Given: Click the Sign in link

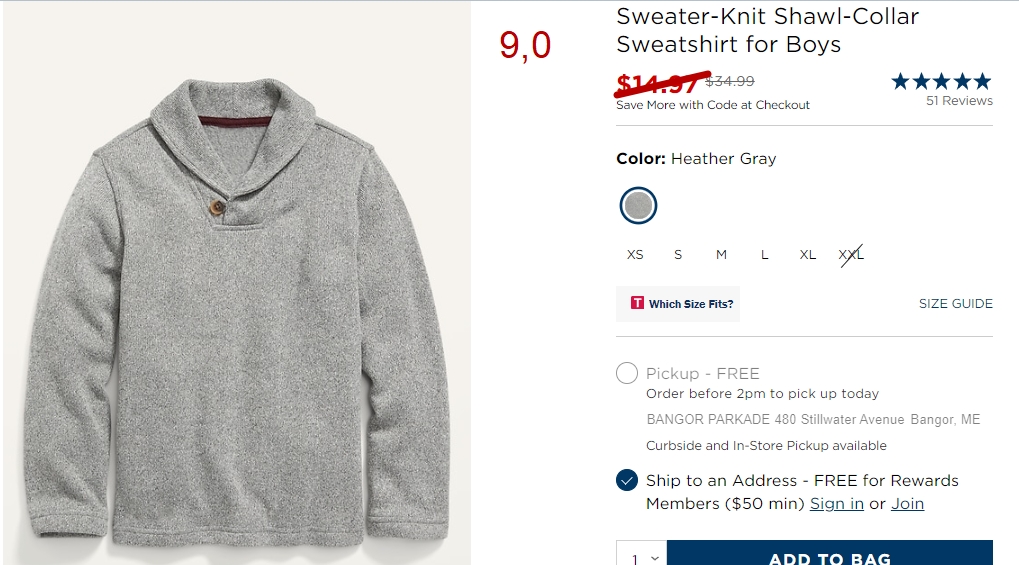Looking at the screenshot, I should click(836, 504).
